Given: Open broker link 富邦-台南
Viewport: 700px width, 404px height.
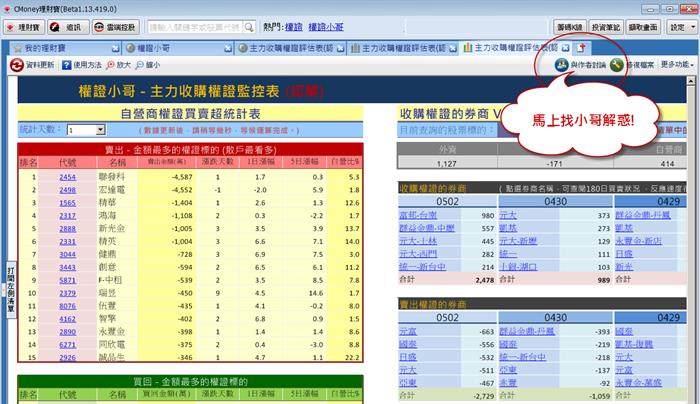Looking at the screenshot, I should (x=418, y=215).
